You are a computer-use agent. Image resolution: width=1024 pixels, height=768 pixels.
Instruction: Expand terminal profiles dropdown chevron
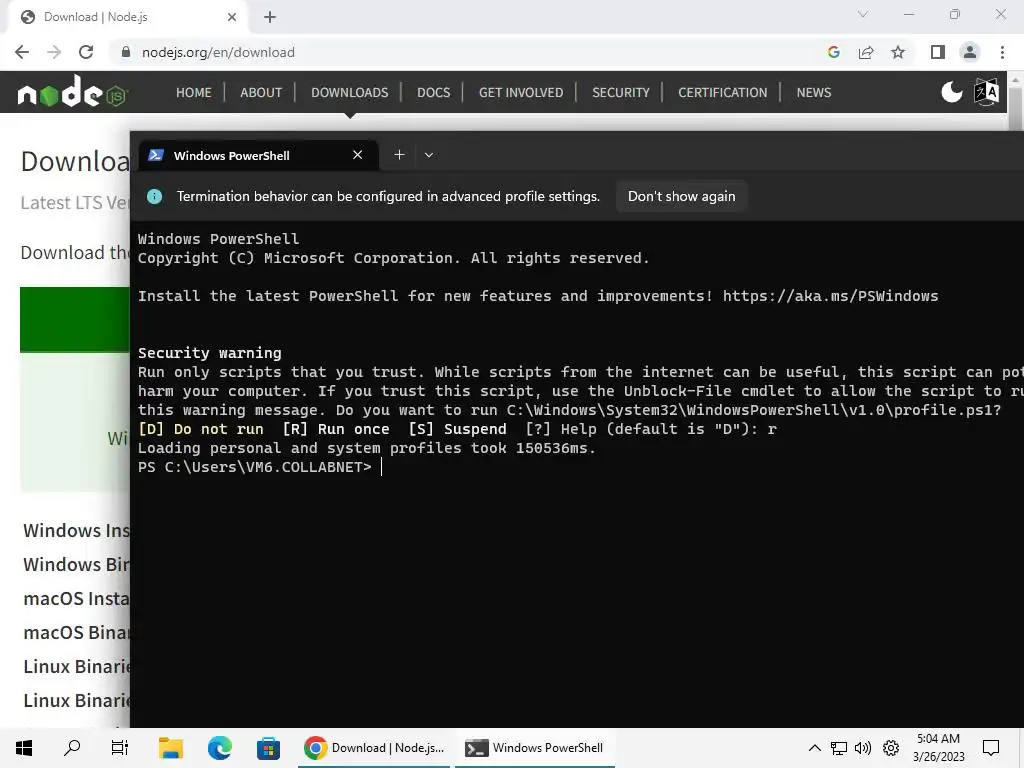tap(429, 155)
